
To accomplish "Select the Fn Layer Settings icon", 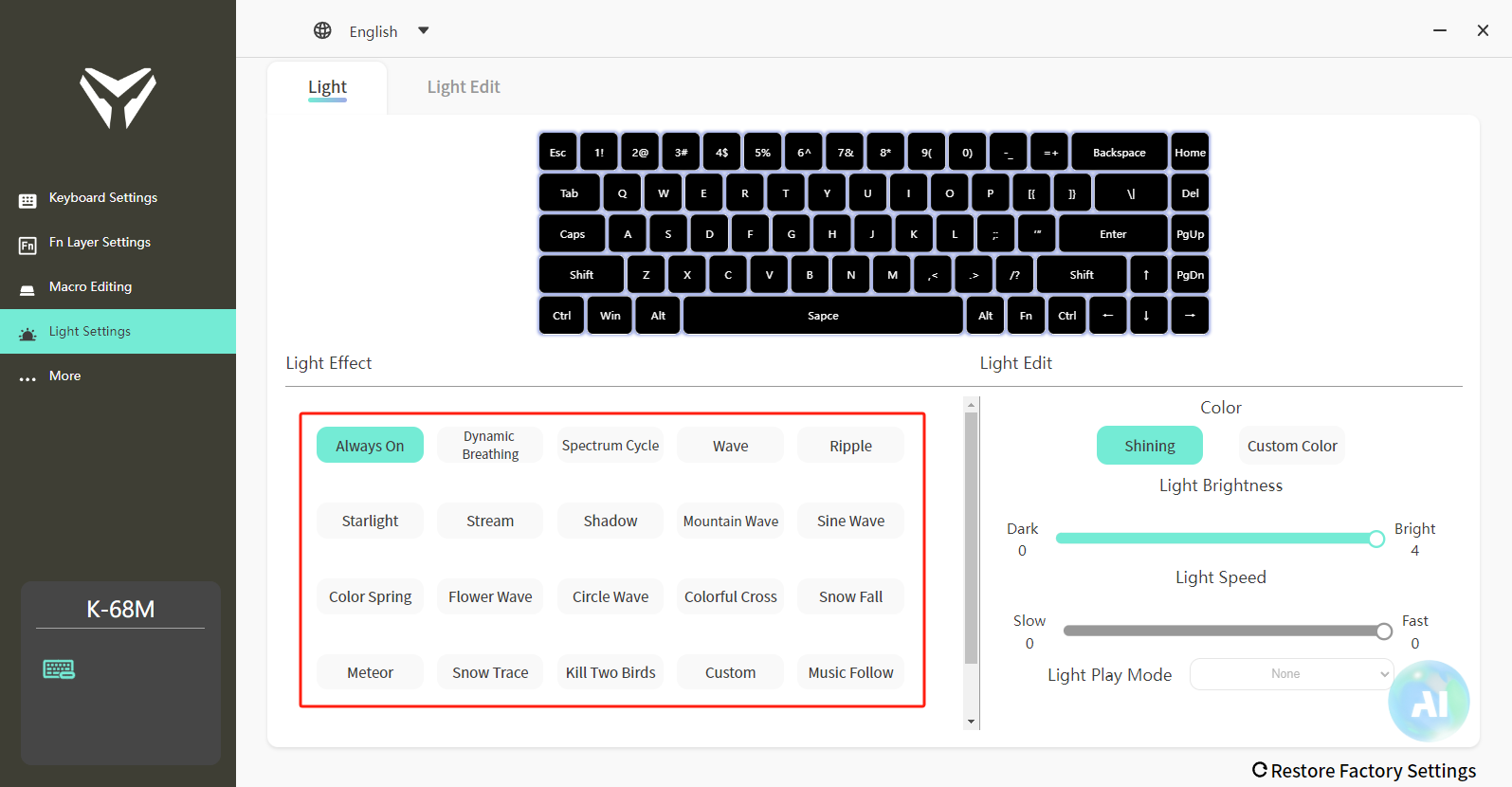I will click(x=27, y=246).
